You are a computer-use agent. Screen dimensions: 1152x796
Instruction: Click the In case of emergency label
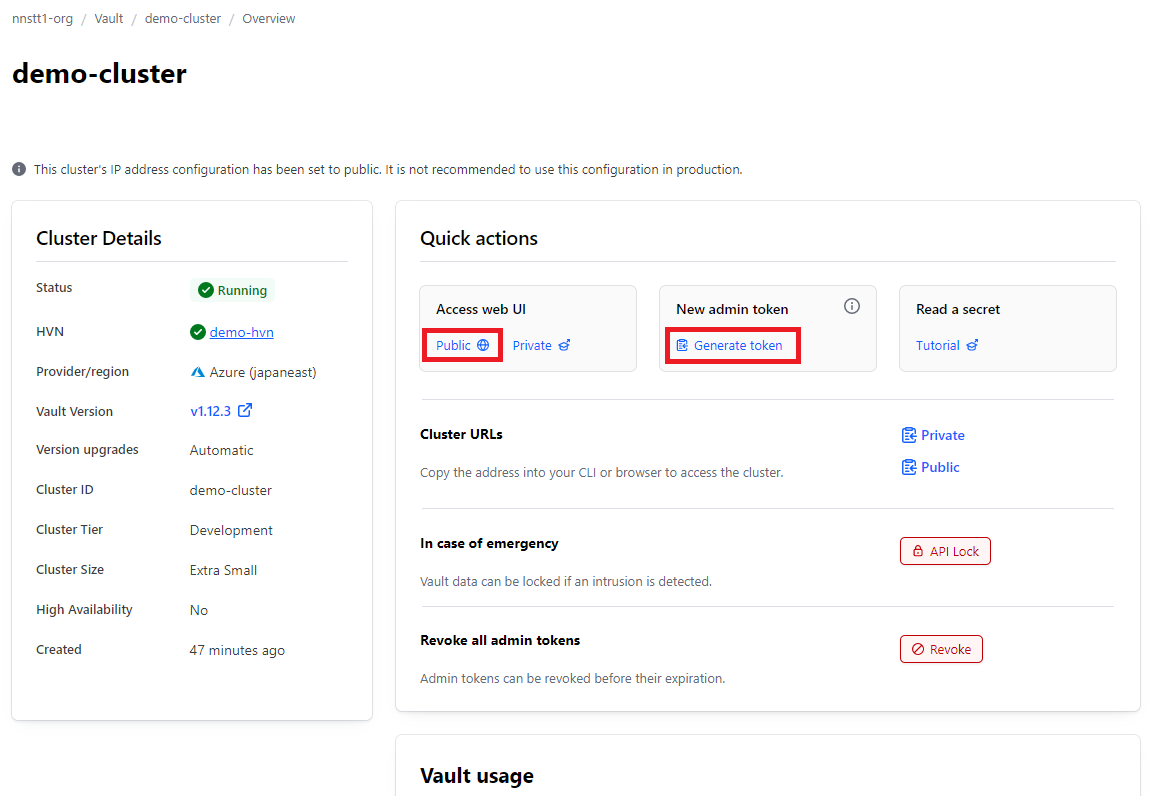click(x=489, y=543)
